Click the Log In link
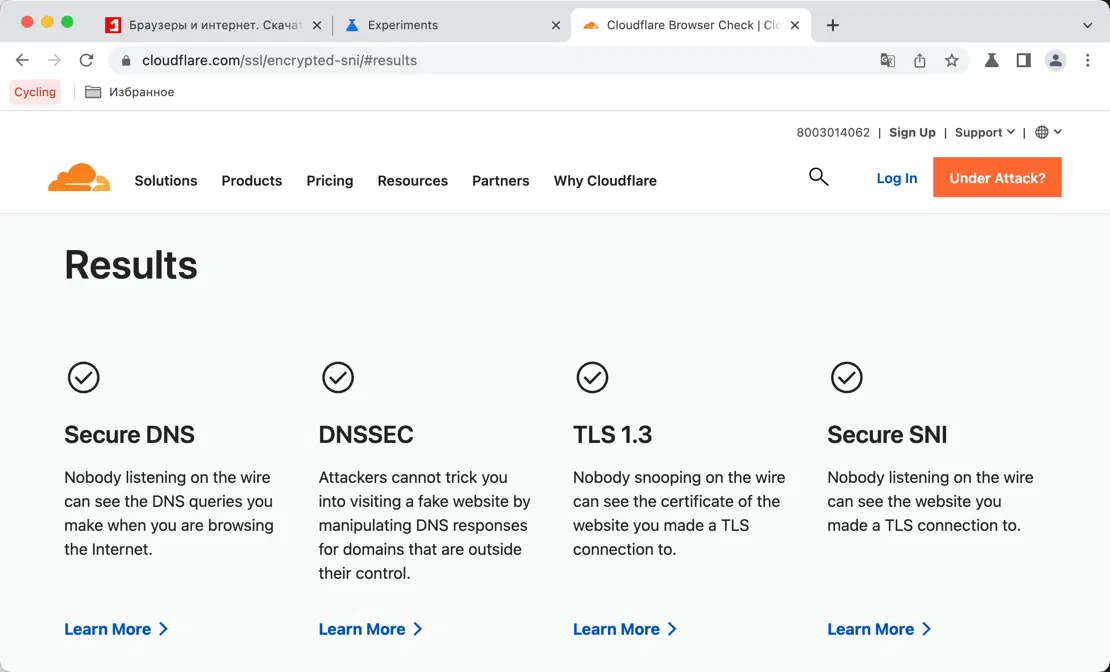The width and height of the screenshot is (1110, 672). 896,178
